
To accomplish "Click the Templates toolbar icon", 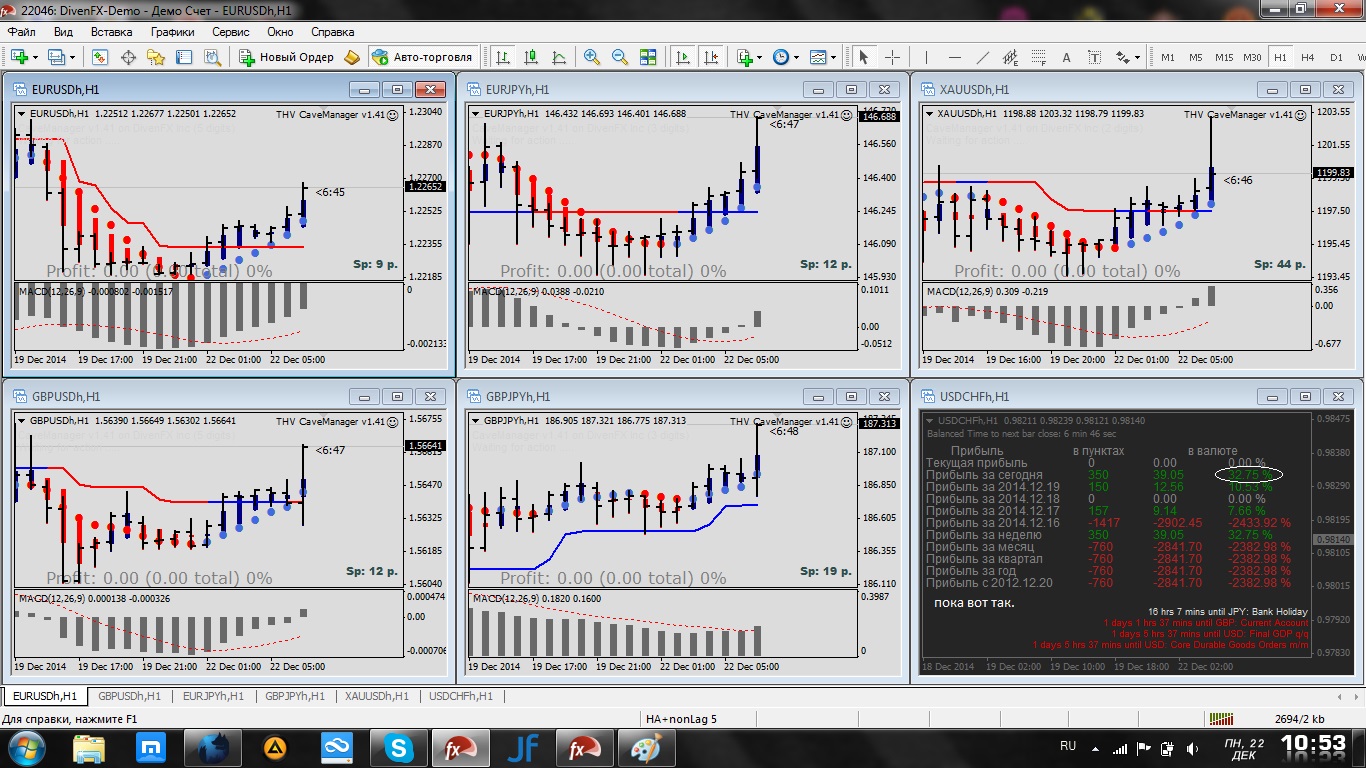I will [x=818, y=57].
